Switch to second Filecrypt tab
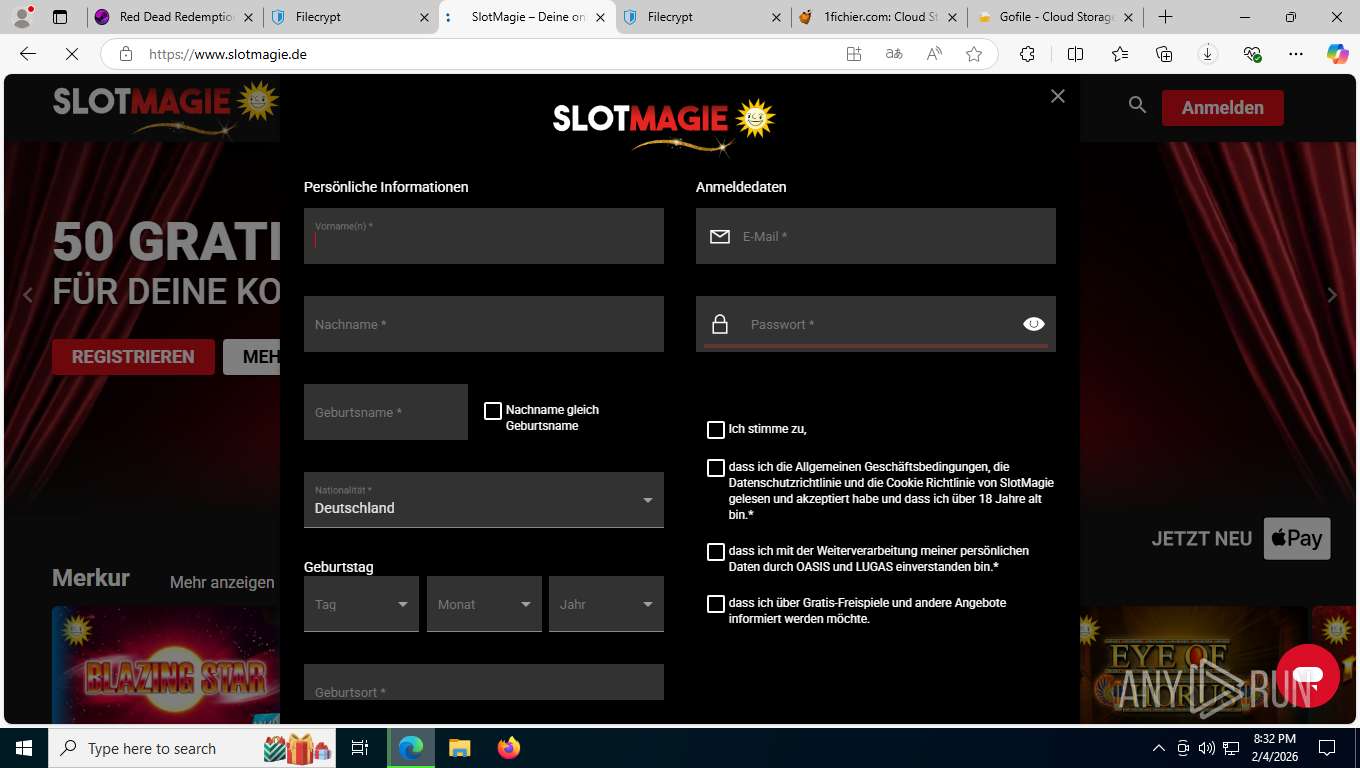 [700, 17]
